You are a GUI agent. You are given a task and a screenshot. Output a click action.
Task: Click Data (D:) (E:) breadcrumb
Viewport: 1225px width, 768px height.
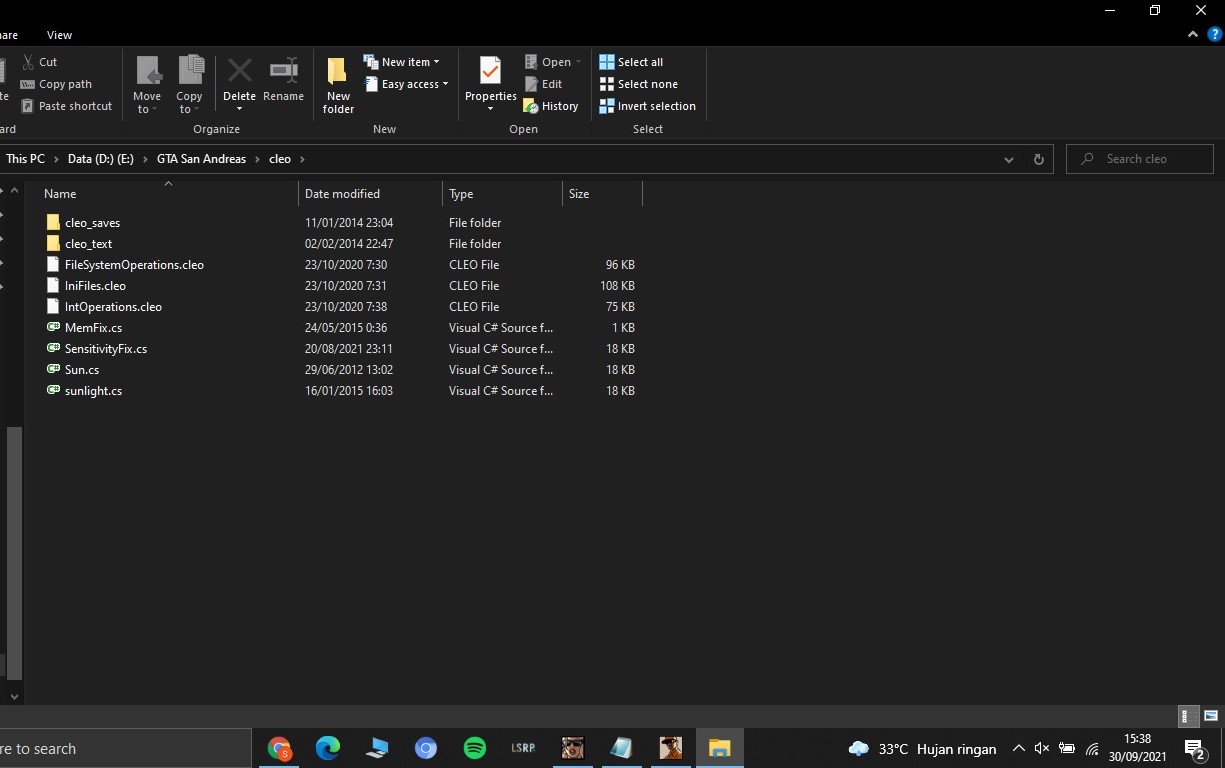point(100,159)
